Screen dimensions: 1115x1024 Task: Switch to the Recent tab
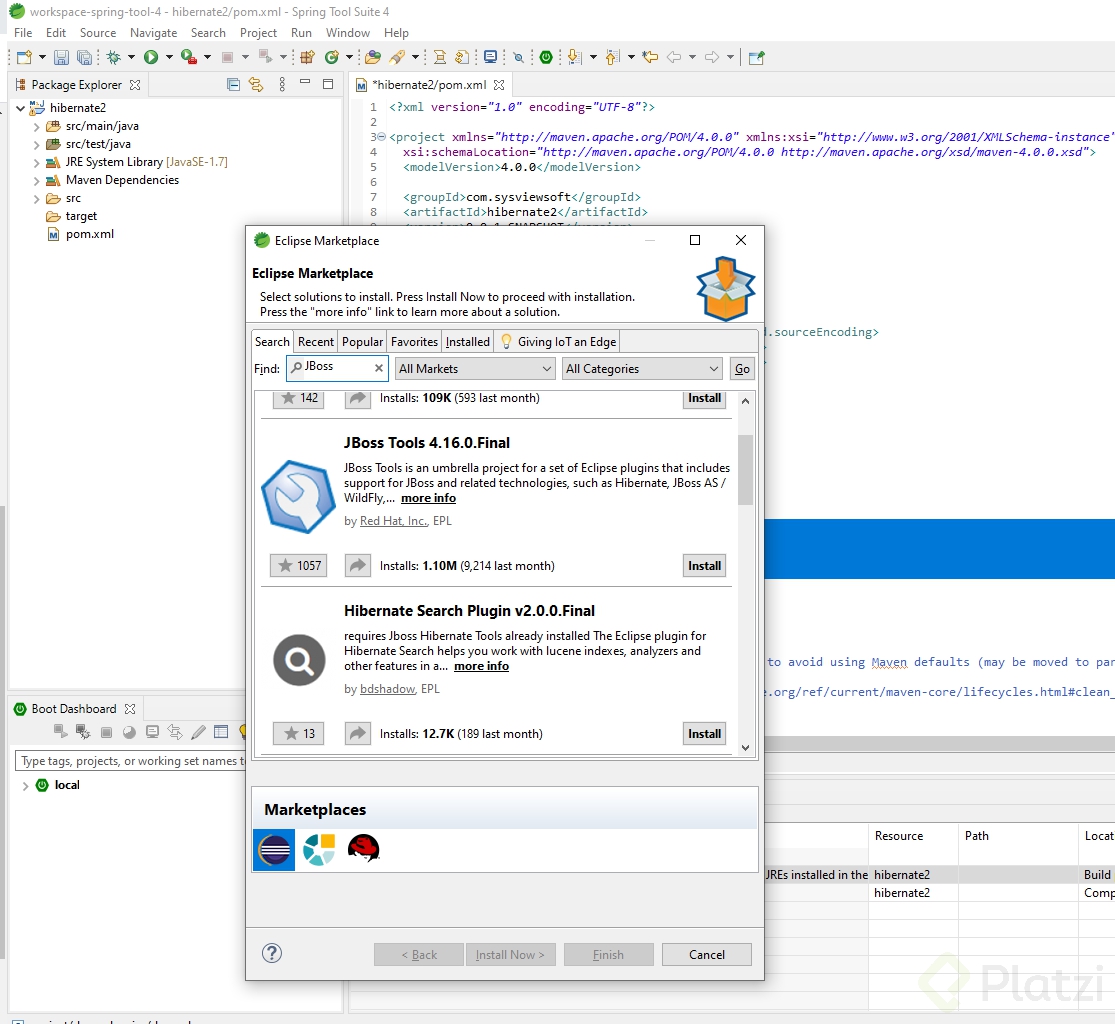pyautogui.click(x=316, y=341)
